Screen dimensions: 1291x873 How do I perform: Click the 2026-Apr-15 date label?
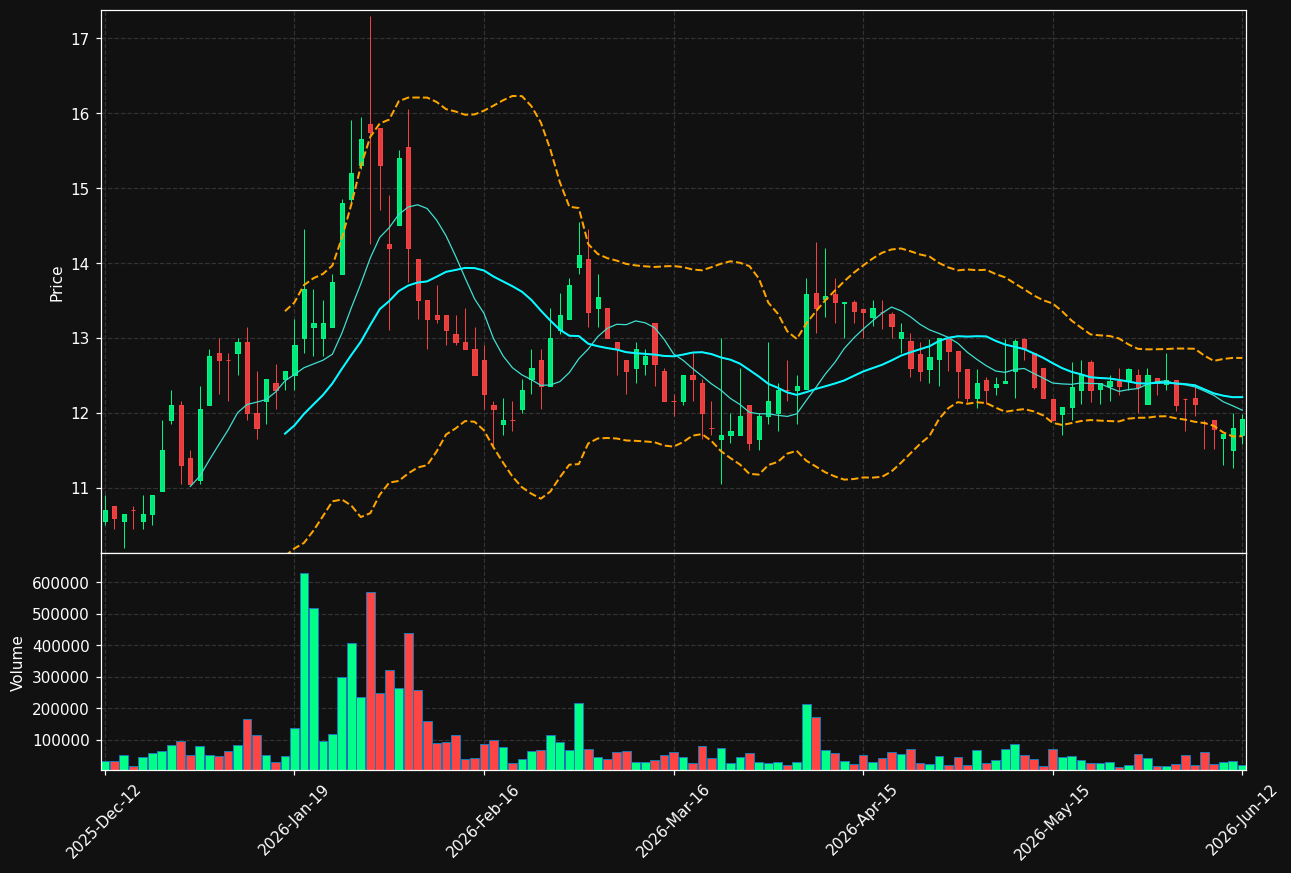[x=861, y=821]
